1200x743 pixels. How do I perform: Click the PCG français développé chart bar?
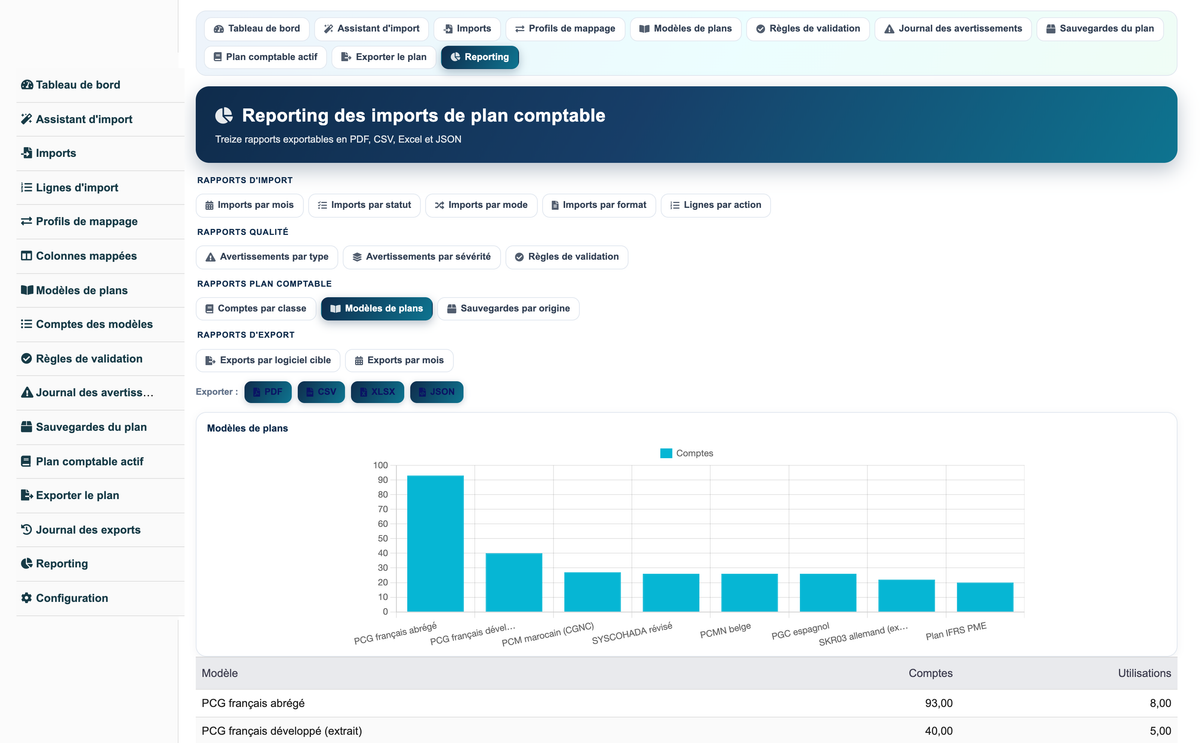tap(514, 582)
